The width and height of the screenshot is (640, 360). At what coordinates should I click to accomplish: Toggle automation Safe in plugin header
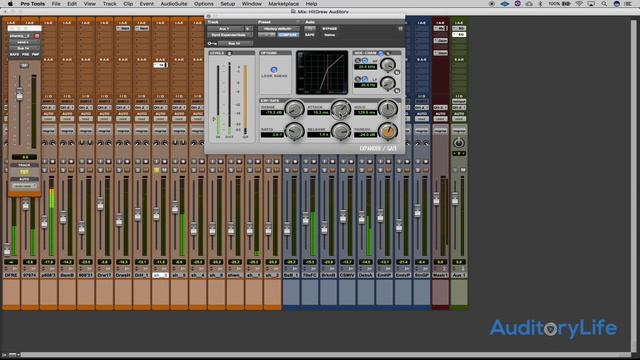pyautogui.click(x=310, y=35)
